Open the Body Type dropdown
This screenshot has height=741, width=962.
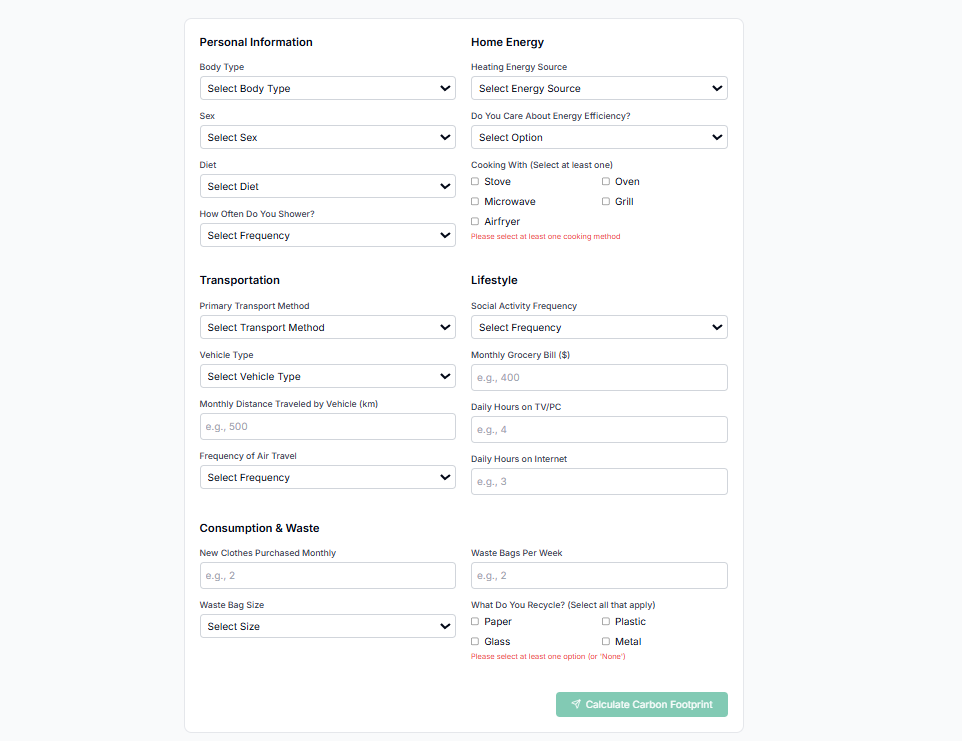tap(327, 88)
